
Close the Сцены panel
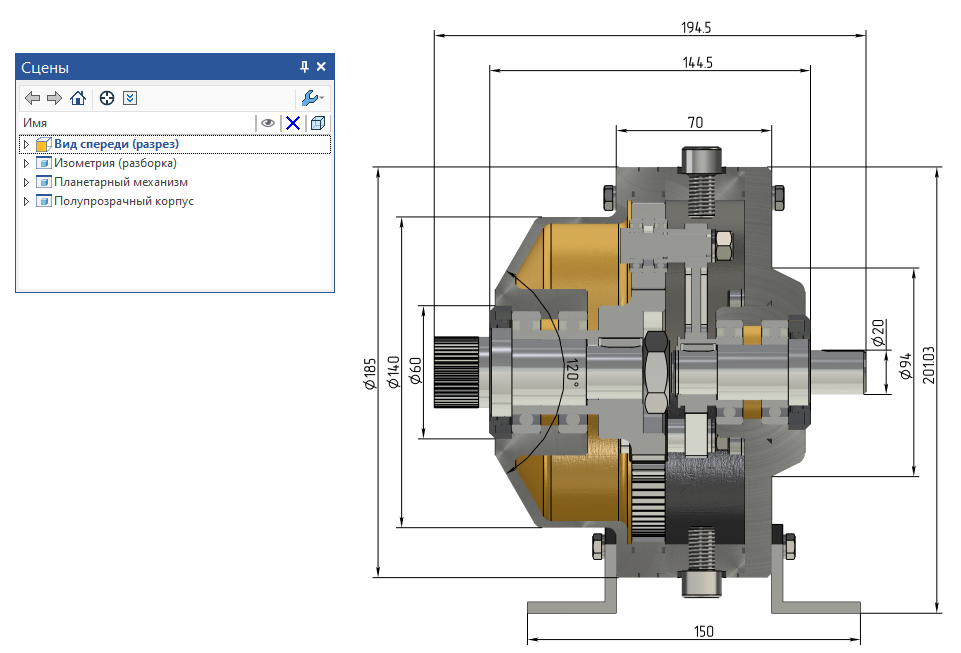(321, 67)
